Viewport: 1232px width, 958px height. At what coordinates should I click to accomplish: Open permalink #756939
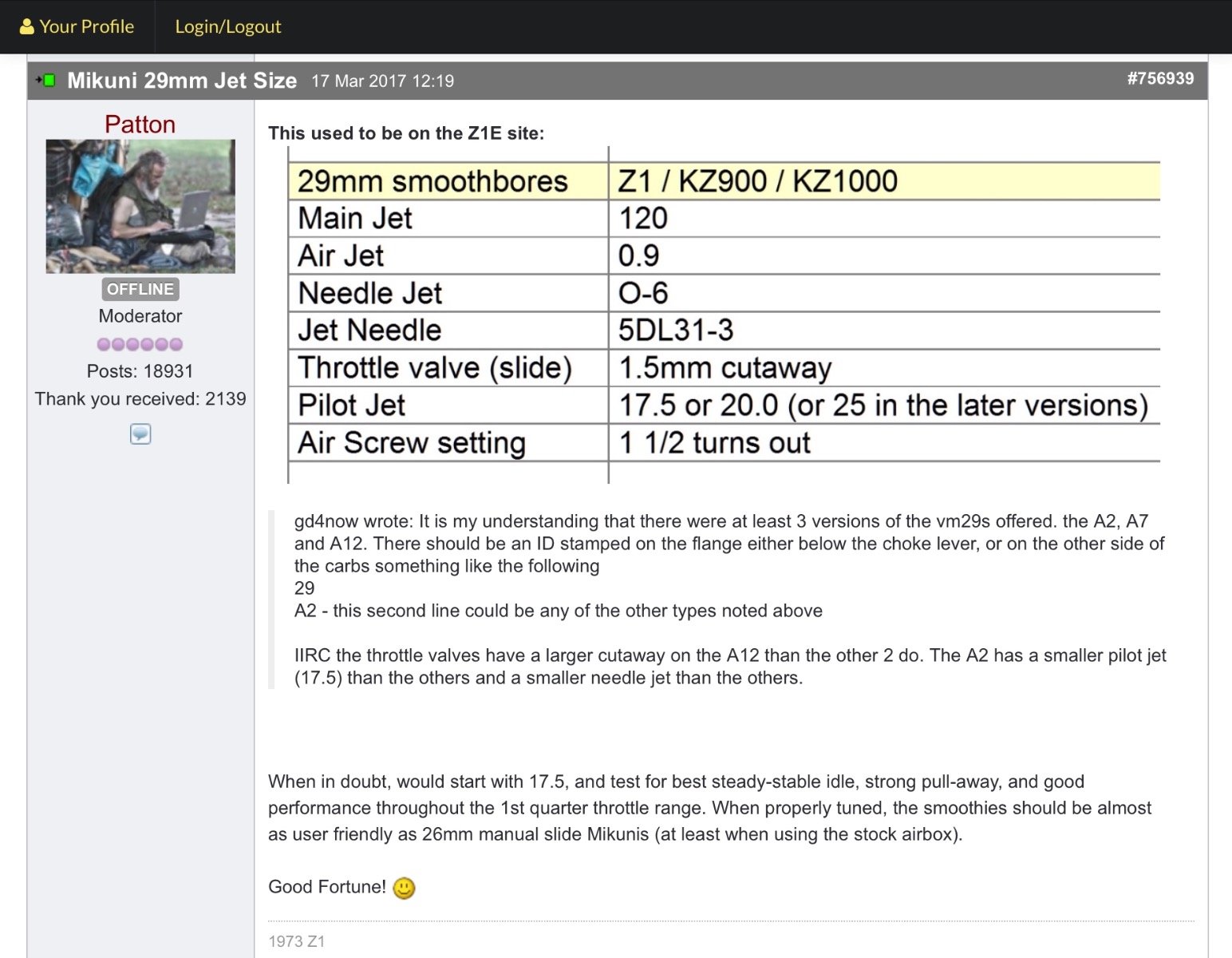[x=1159, y=78]
